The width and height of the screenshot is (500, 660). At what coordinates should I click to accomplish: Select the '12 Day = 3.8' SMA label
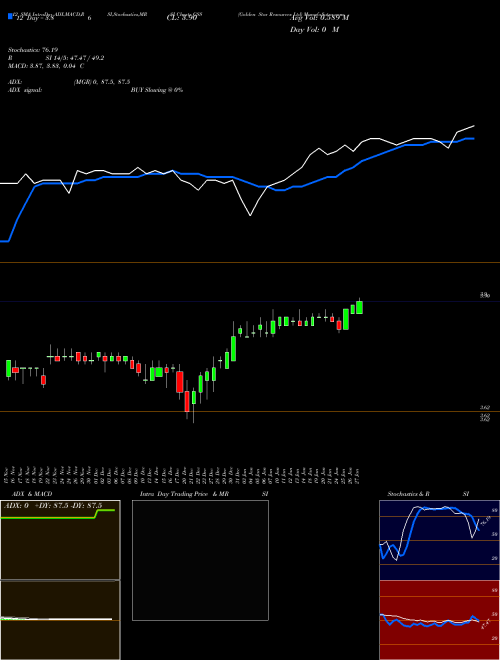pyautogui.click(x=34, y=18)
